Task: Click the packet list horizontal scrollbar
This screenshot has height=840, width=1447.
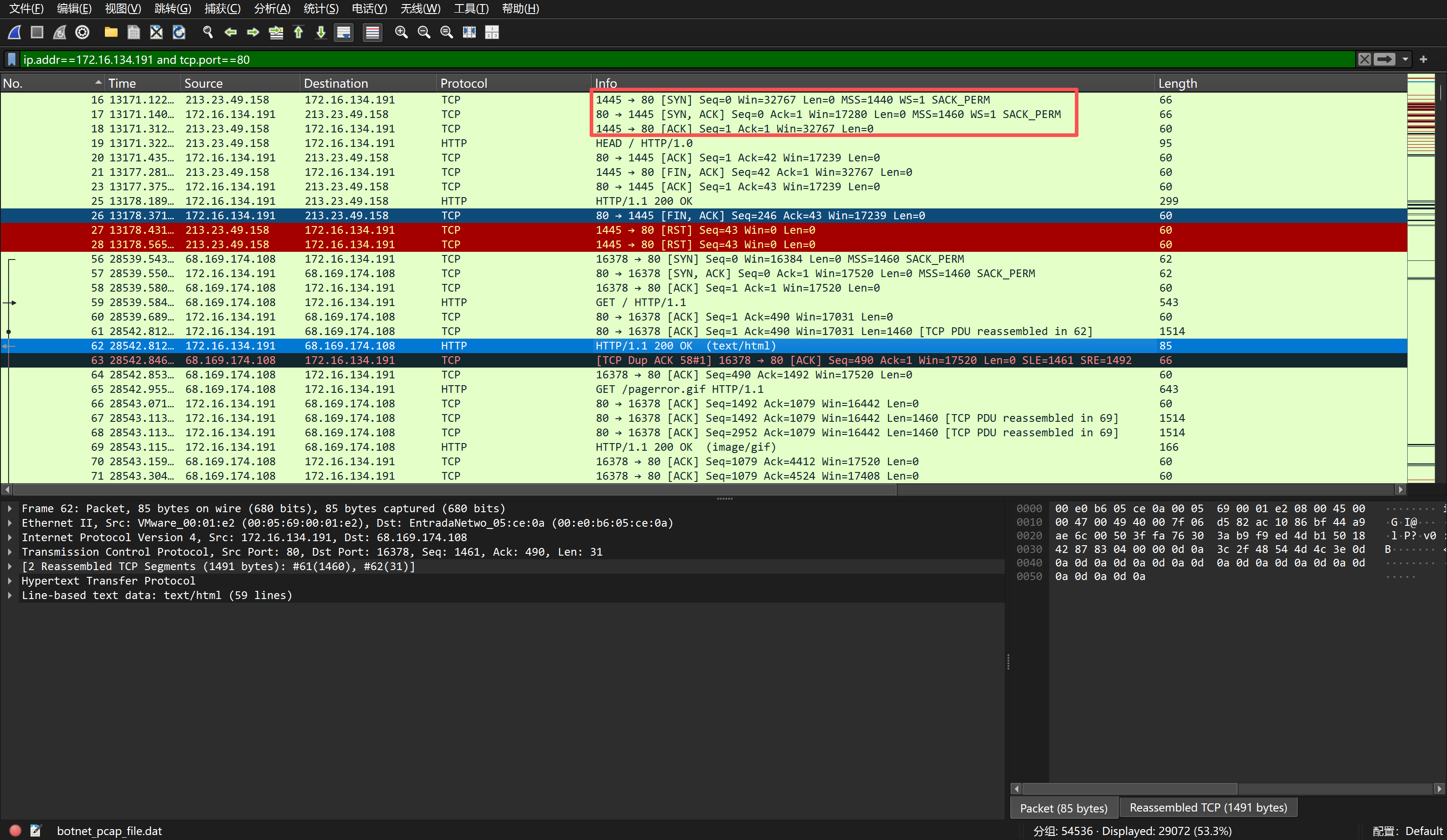Action: pos(454,489)
